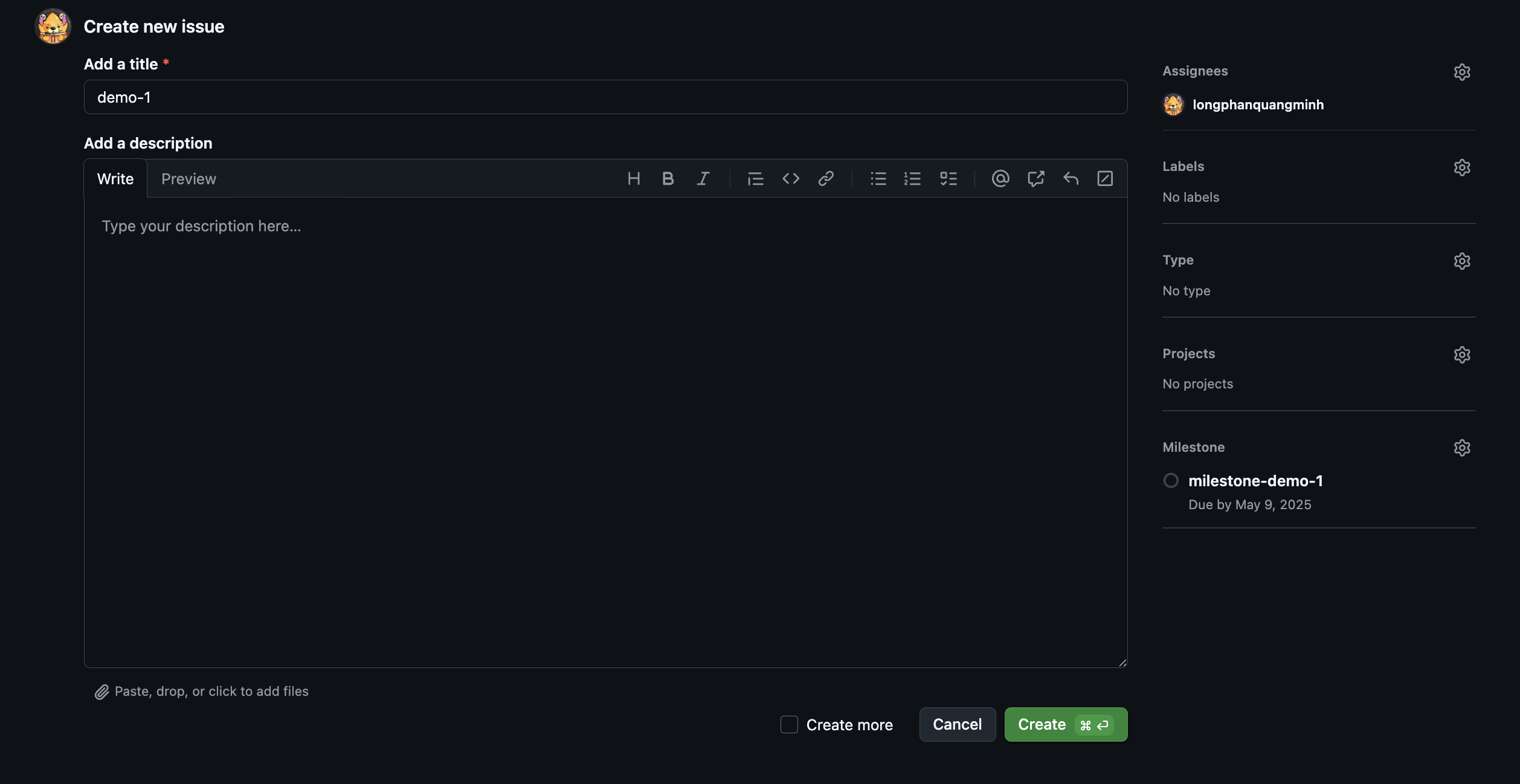Submit the issue with Create button
This screenshot has height=784, width=1520.
click(1066, 724)
